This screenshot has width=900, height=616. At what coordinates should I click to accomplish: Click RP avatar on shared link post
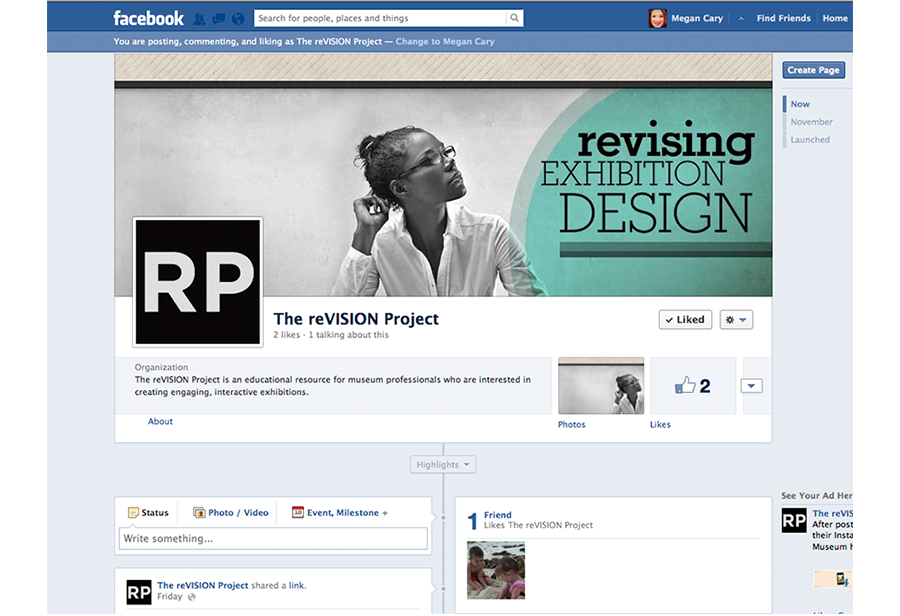pyautogui.click(x=139, y=592)
